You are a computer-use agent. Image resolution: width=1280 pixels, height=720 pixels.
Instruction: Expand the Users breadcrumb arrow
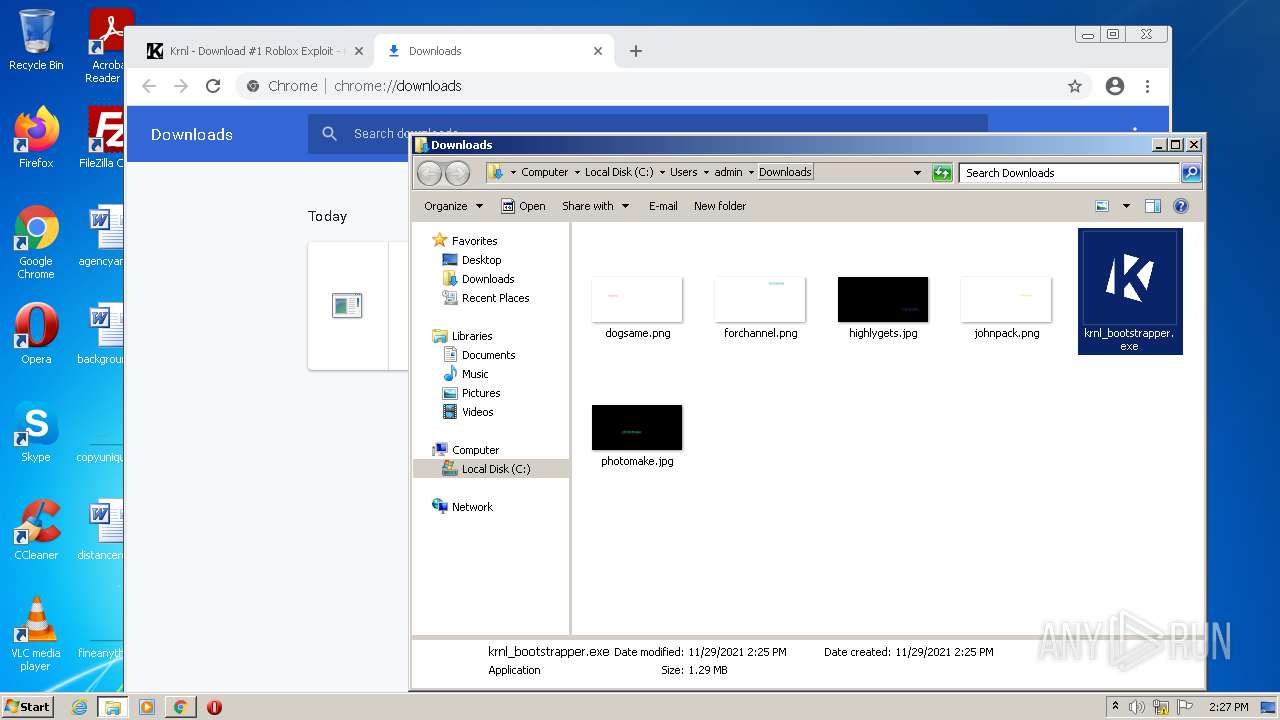tap(706, 172)
